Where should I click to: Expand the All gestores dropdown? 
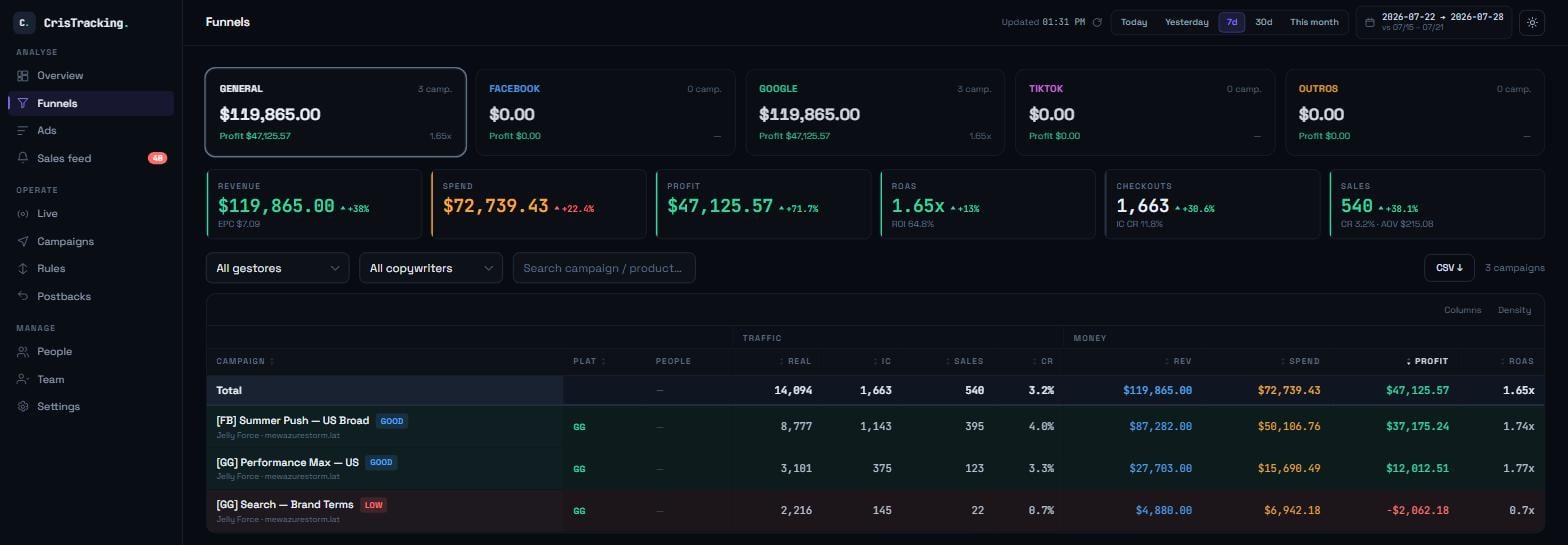tap(277, 268)
